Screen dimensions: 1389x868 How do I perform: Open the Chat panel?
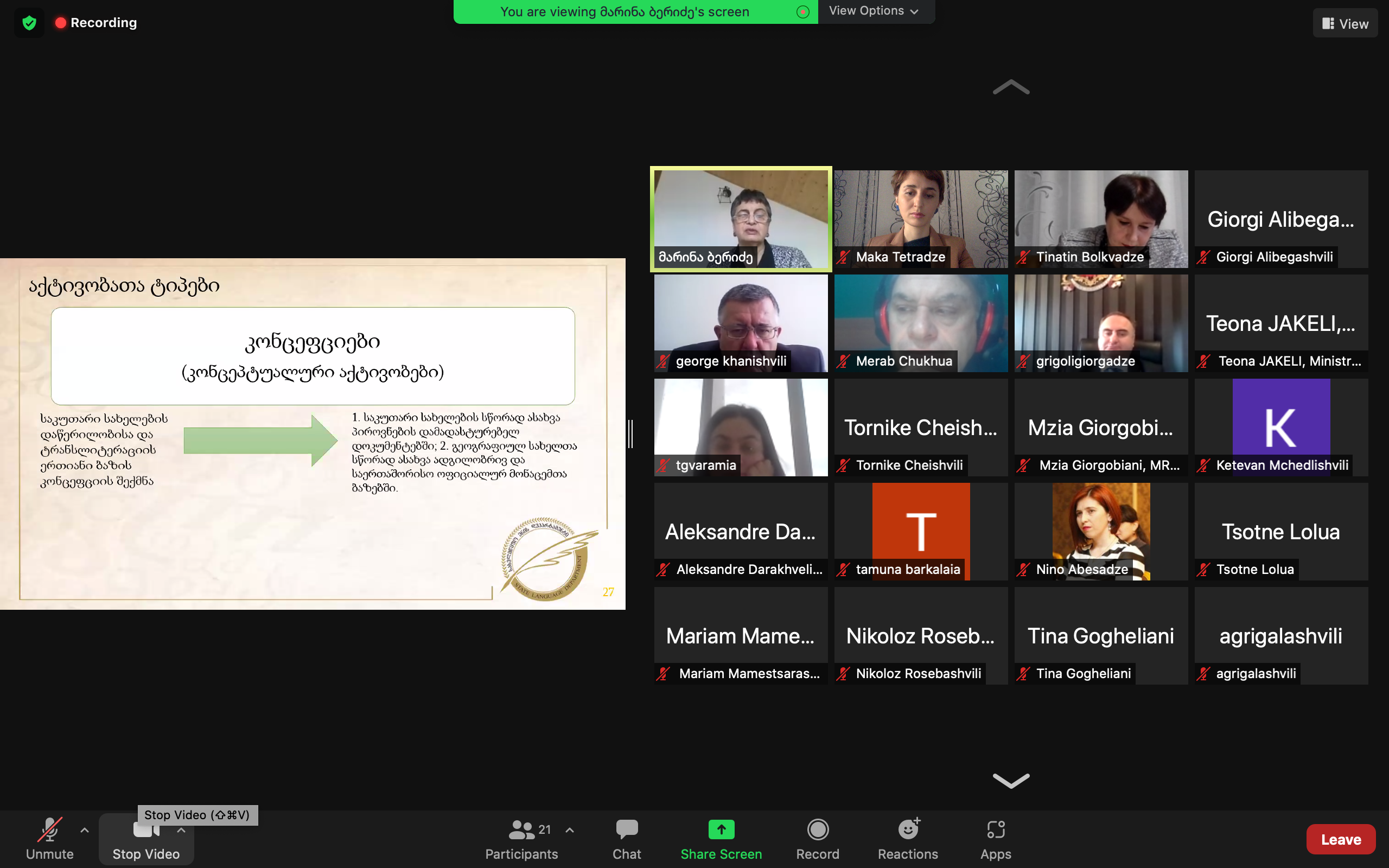pyautogui.click(x=626, y=830)
